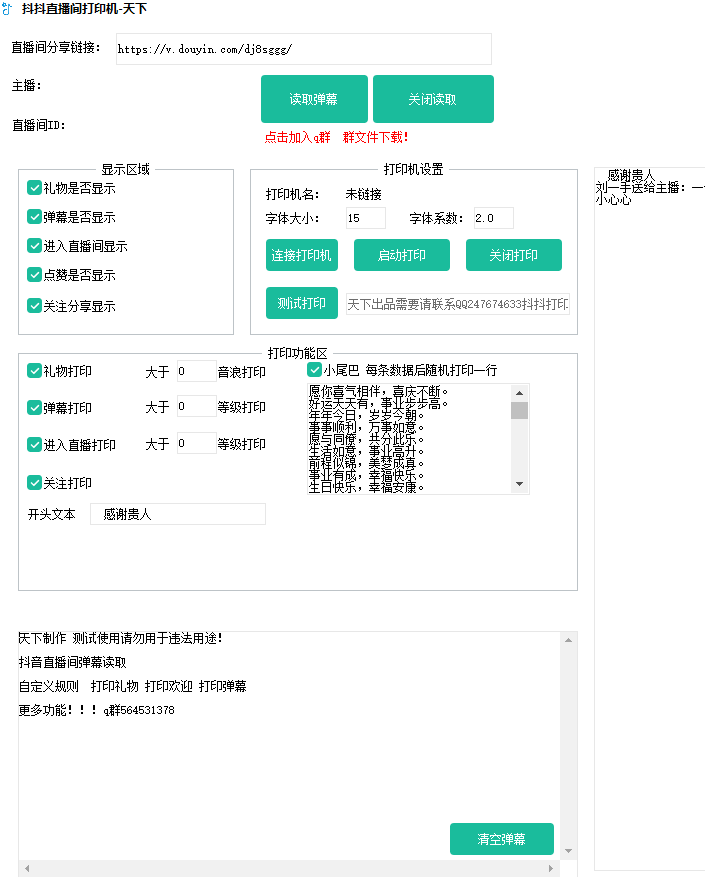
Task: Click up arrow of 小尾巴 list scrollbar
Action: [x=519, y=393]
